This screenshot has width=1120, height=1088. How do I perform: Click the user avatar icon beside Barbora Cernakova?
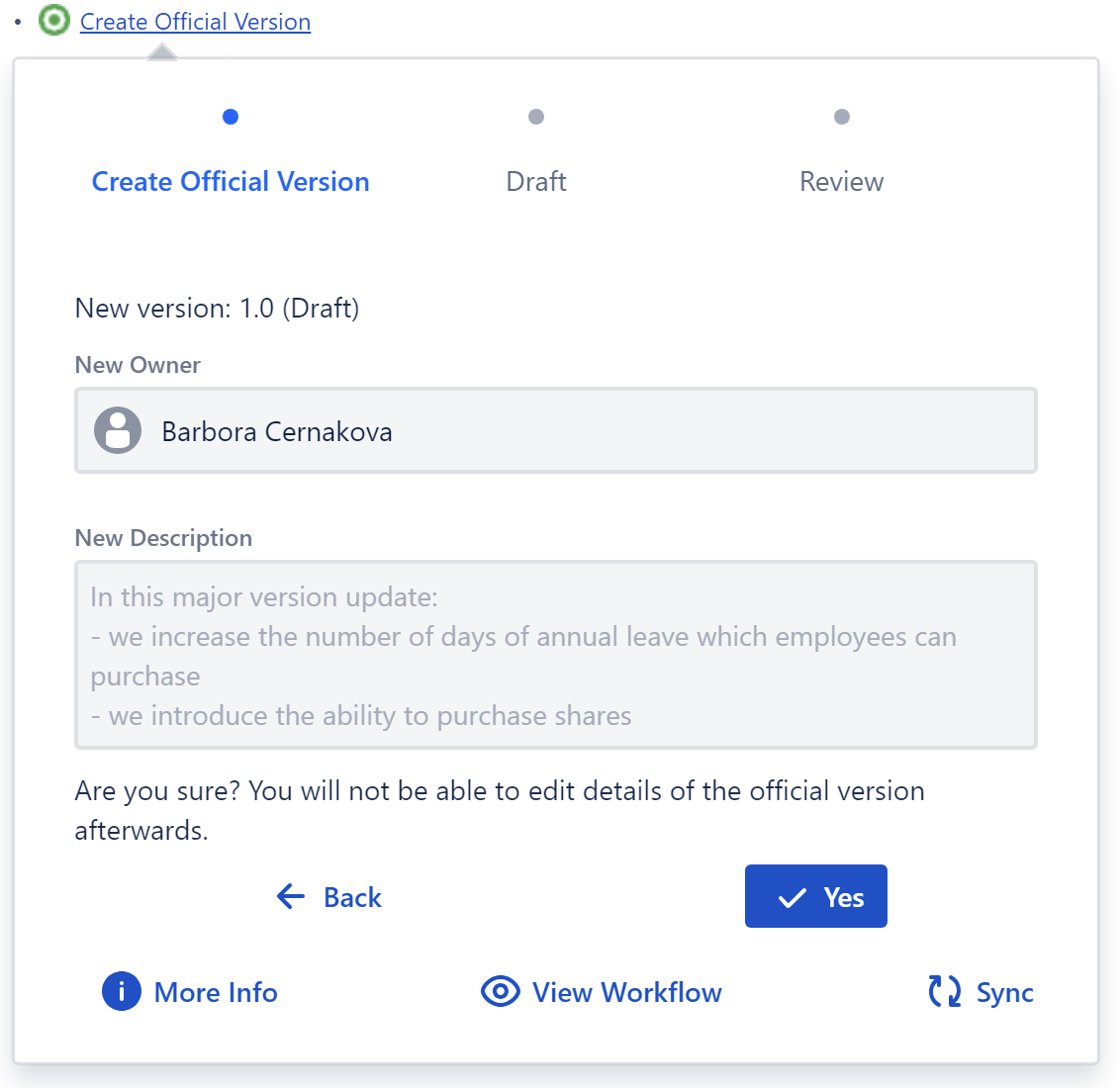118,430
